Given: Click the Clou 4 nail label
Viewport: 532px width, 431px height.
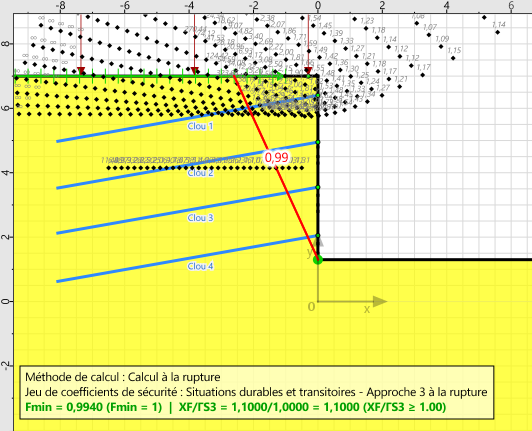Looking at the screenshot, I should [200, 266].
